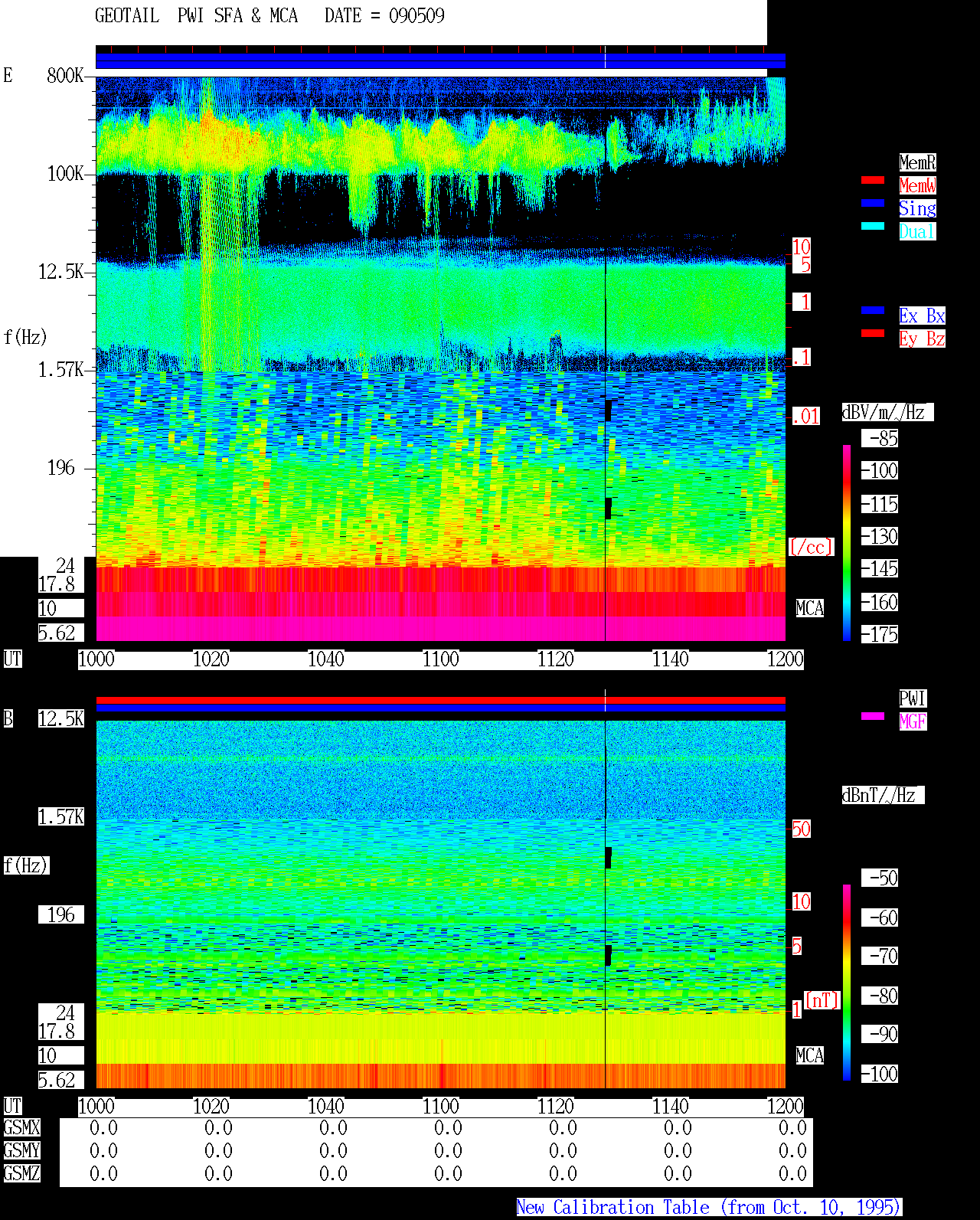The width and height of the screenshot is (980, 1220).
Task: Click the dBV/m electric field color bar
Action: [x=847, y=542]
